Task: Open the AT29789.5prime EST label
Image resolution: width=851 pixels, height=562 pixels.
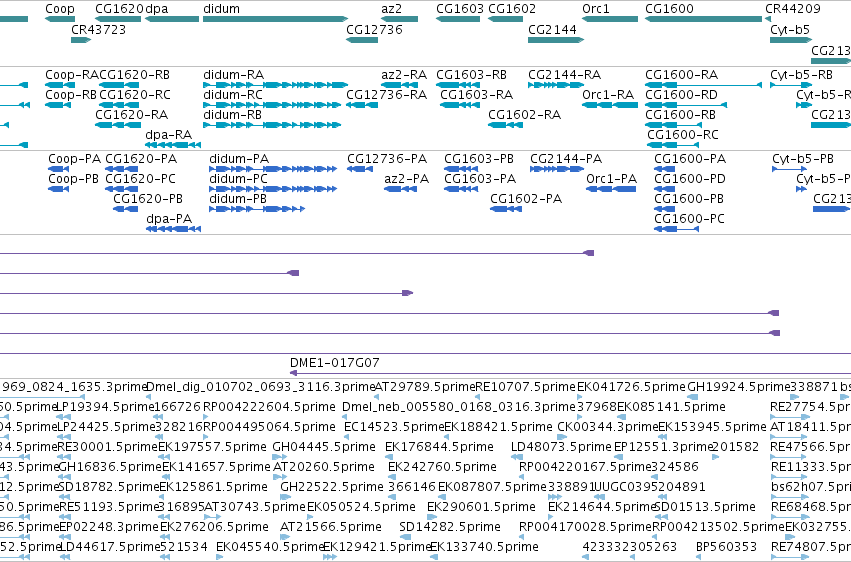Action: (425, 387)
